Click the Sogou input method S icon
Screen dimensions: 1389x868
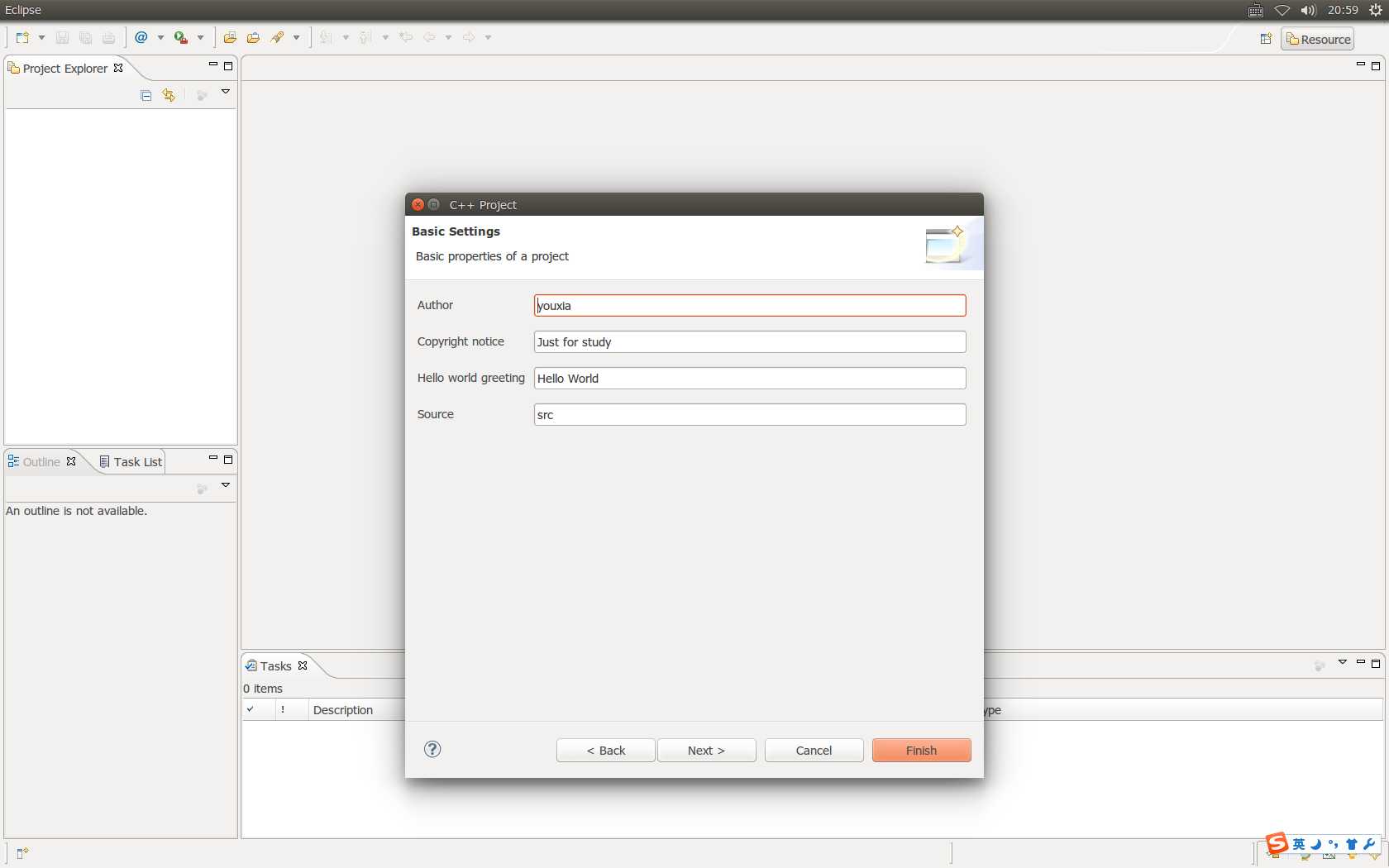point(1277,843)
